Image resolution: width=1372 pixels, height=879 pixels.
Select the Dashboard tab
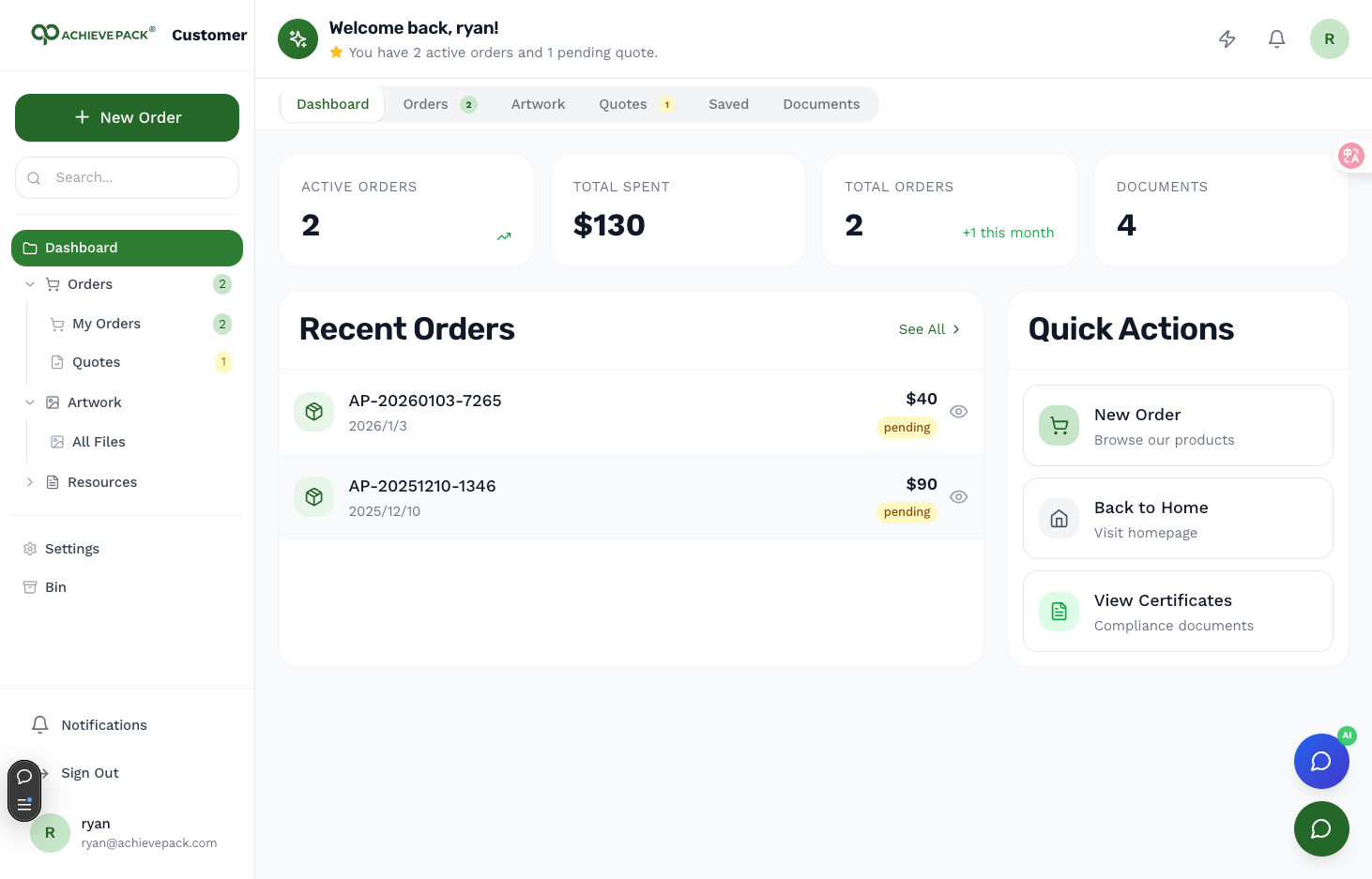pos(333,104)
